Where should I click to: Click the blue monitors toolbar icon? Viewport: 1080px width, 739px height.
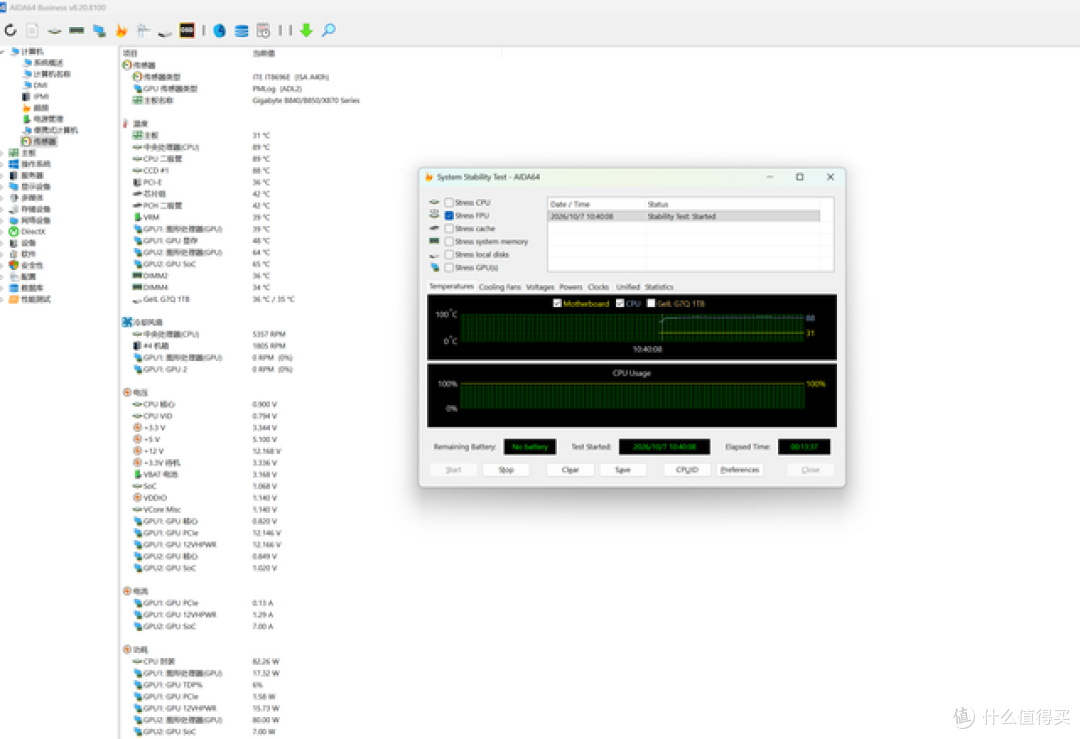coord(99,30)
